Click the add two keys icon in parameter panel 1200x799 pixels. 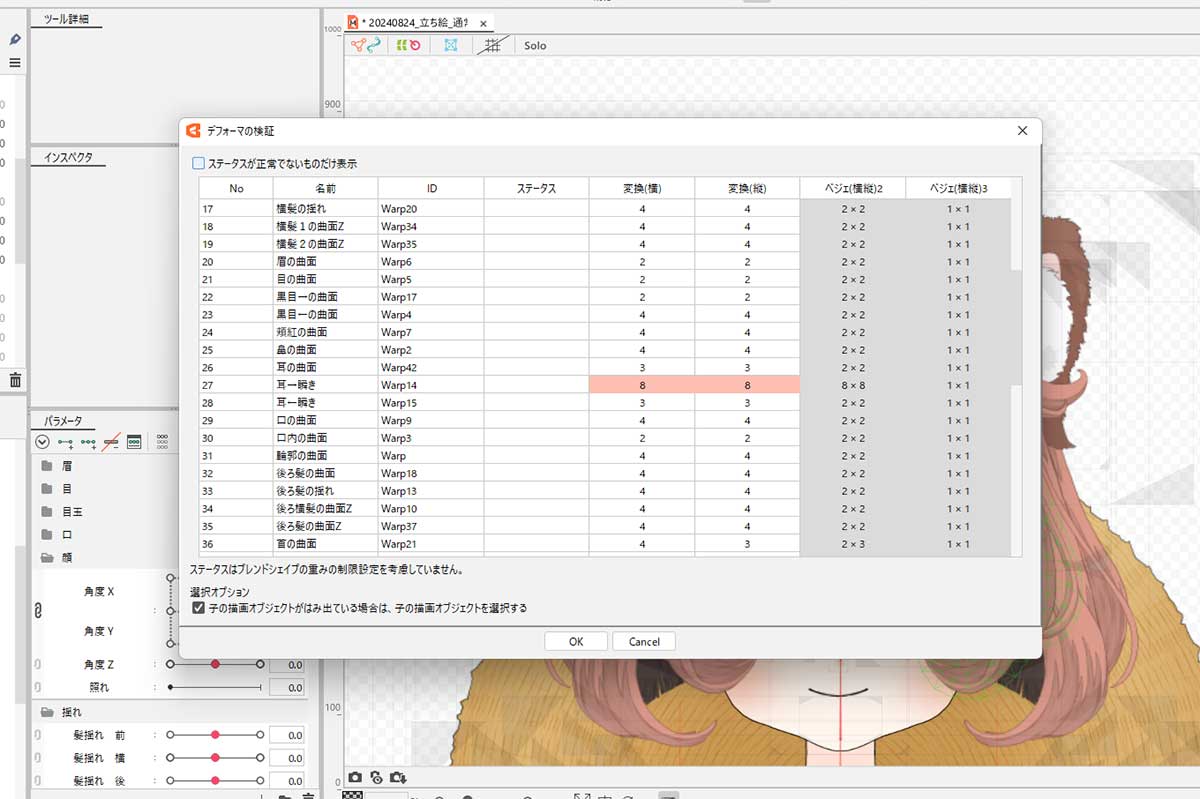pos(66,441)
